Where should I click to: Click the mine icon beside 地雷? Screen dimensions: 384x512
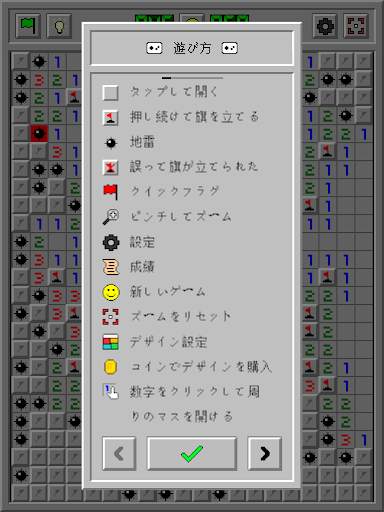click(x=110, y=143)
